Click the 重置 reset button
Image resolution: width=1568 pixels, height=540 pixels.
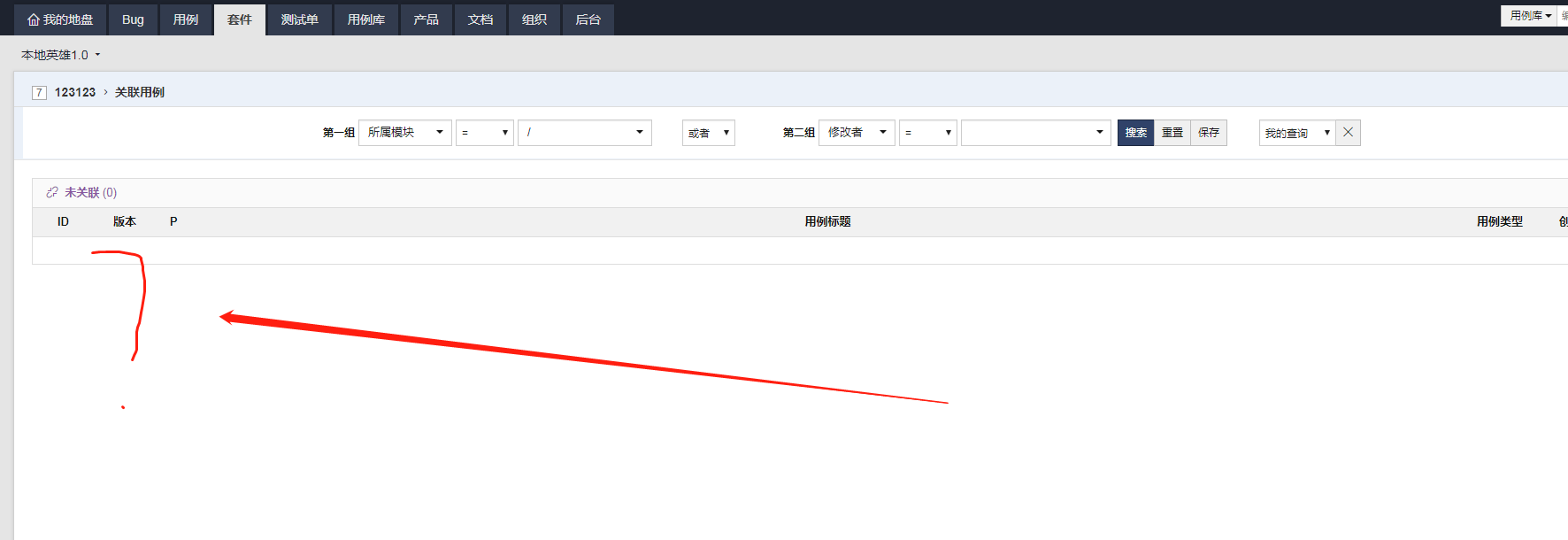click(x=1172, y=133)
